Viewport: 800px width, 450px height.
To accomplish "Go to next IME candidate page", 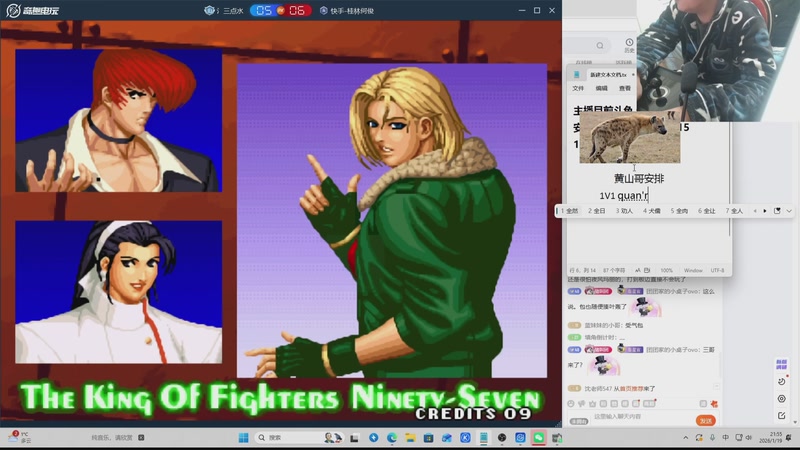I will click(x=765, y=211).
